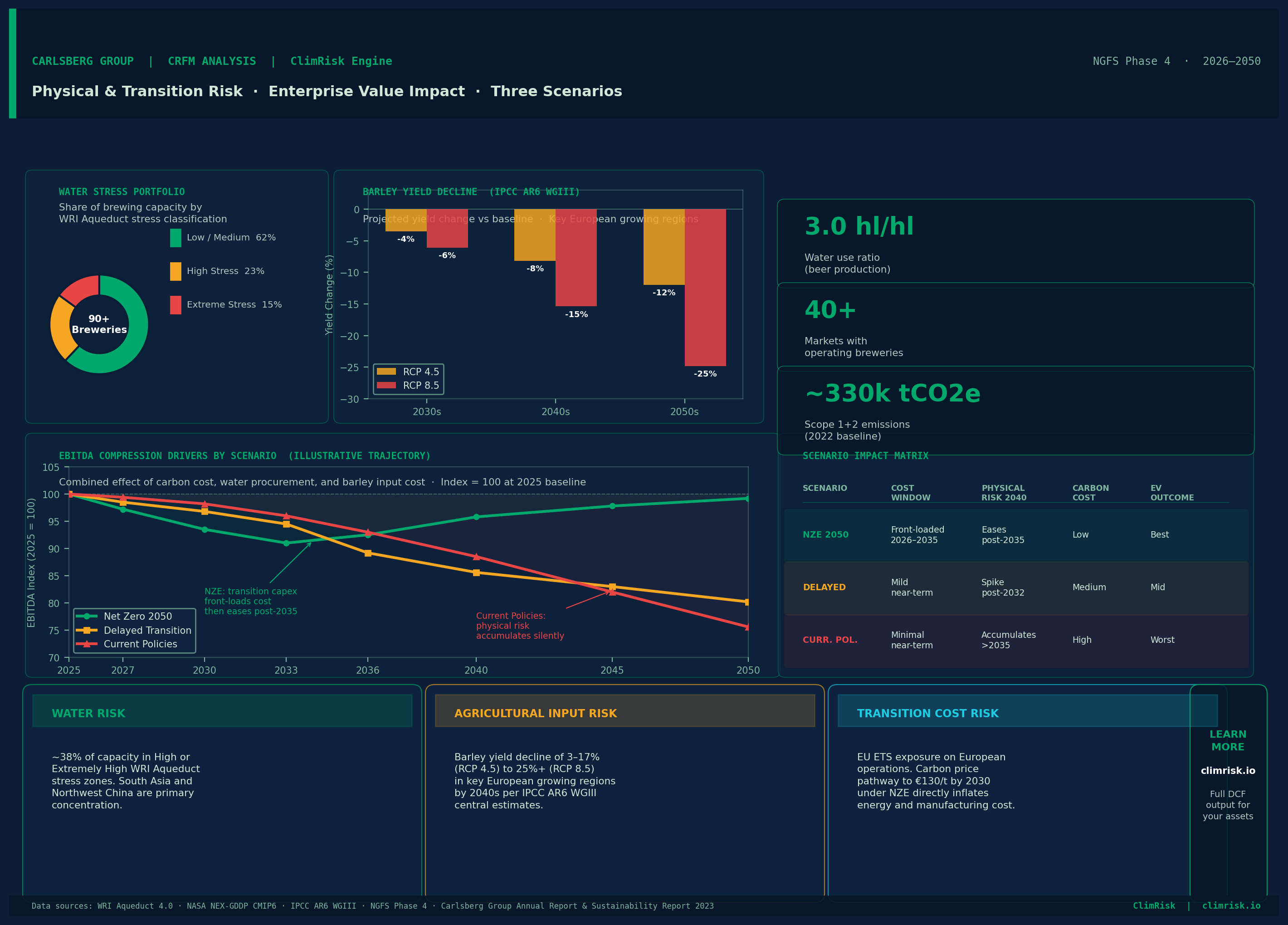Click the 2040s axis label
1288x925 pixels.
coord(556,412)
